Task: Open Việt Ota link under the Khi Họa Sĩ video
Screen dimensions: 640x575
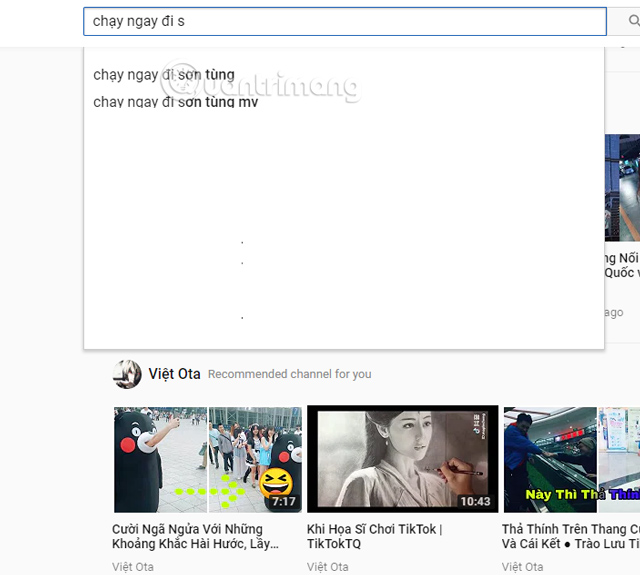Action: (x=328, y=567)
